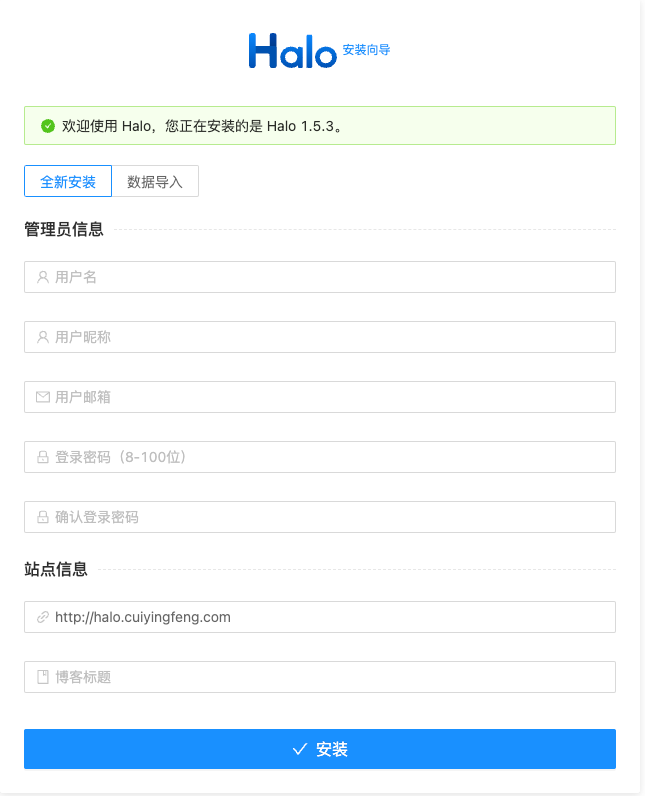This screenshot has height=796, width=645.
Task: Click the 确认登录密码 field
Action: (x=320, y=517)
